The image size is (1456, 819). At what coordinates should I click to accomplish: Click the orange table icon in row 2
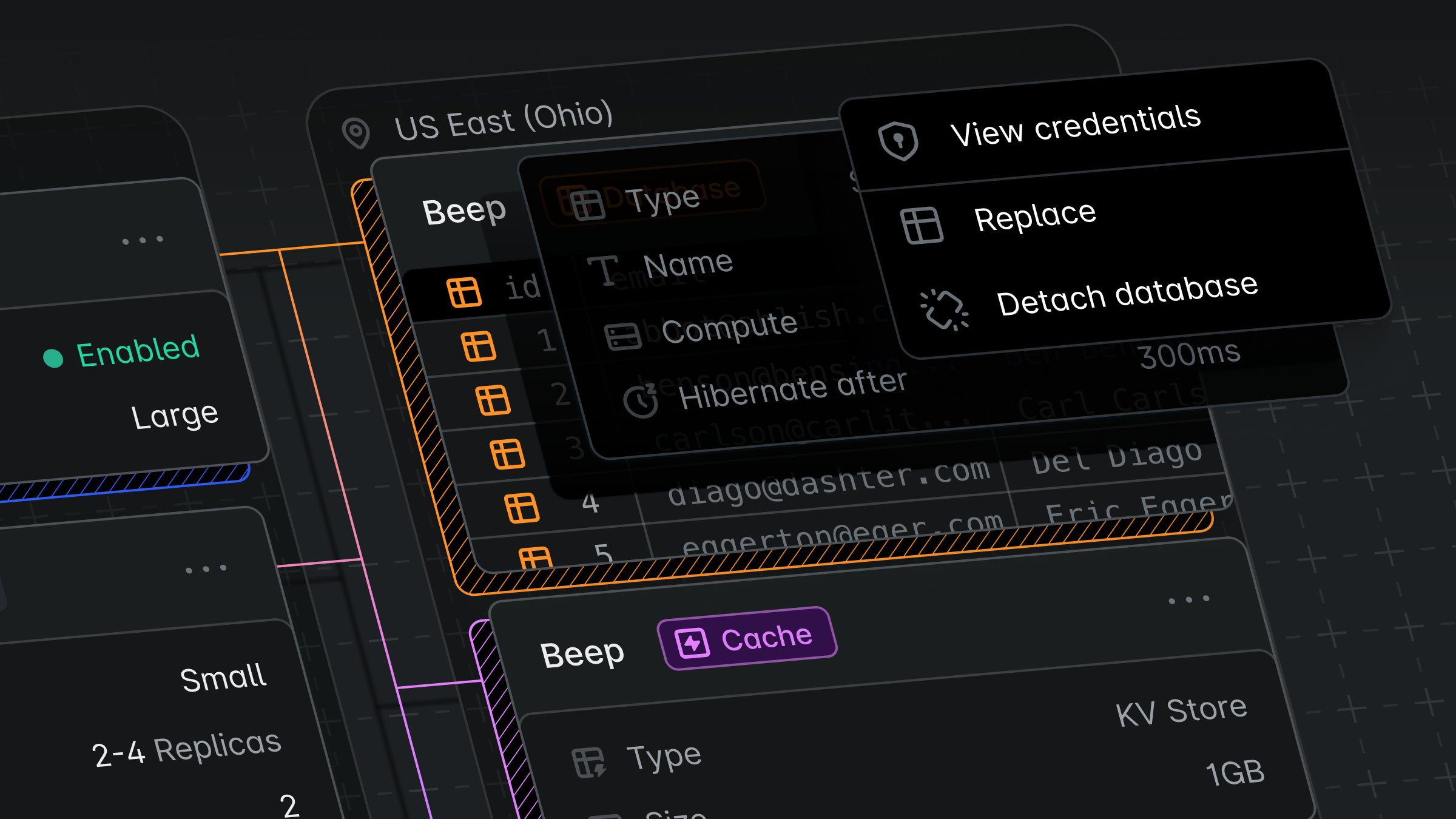tap(493, 400)
